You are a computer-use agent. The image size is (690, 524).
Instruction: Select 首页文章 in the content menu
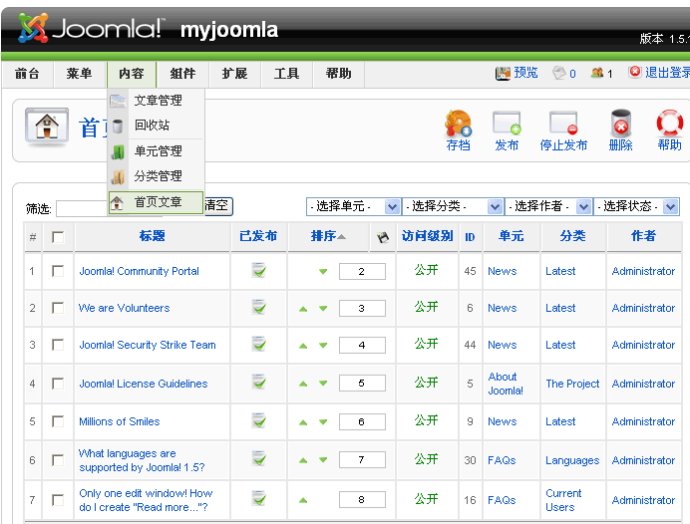coord(156,202)
